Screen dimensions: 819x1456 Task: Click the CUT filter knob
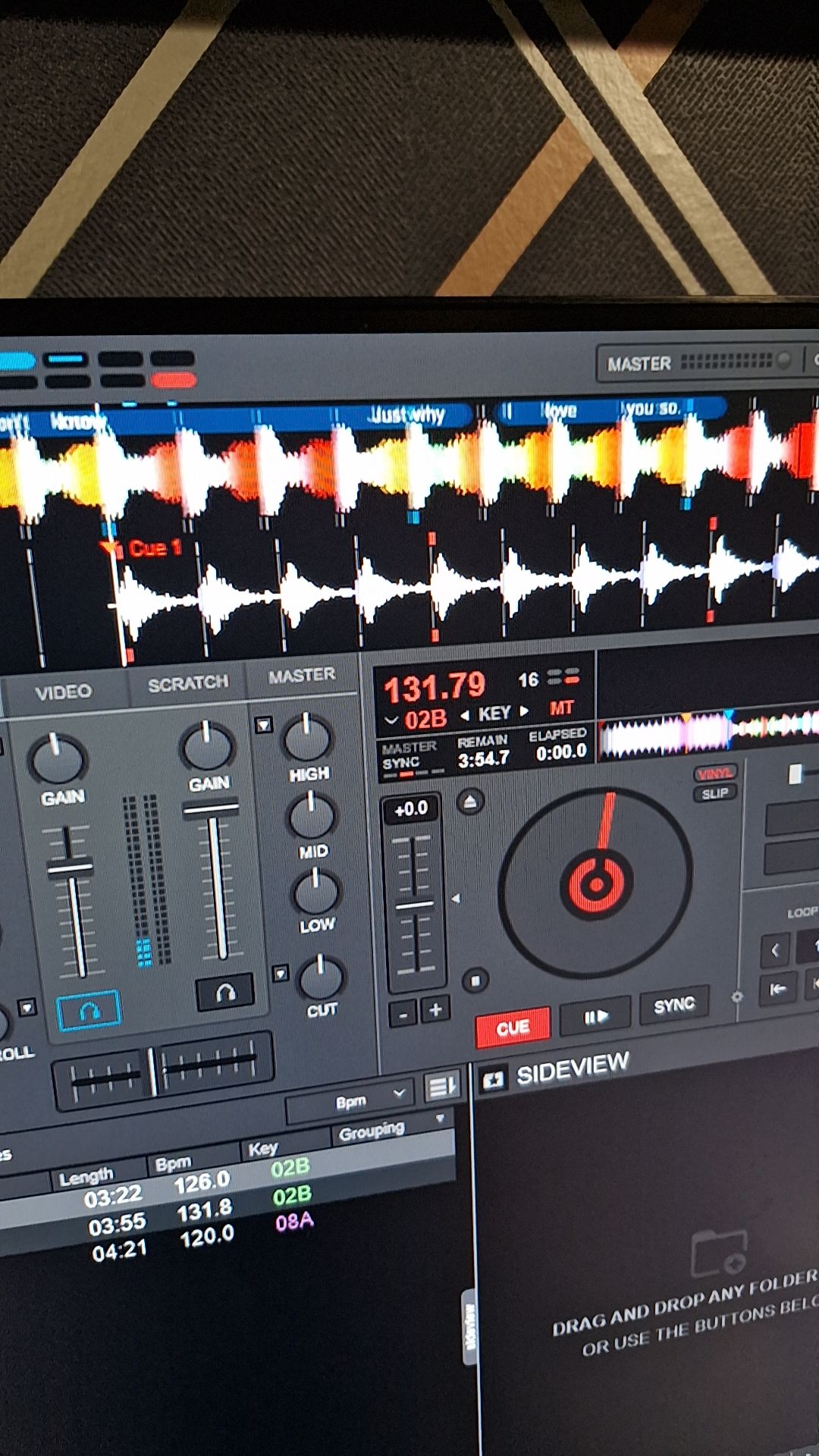tap(322, 977)
